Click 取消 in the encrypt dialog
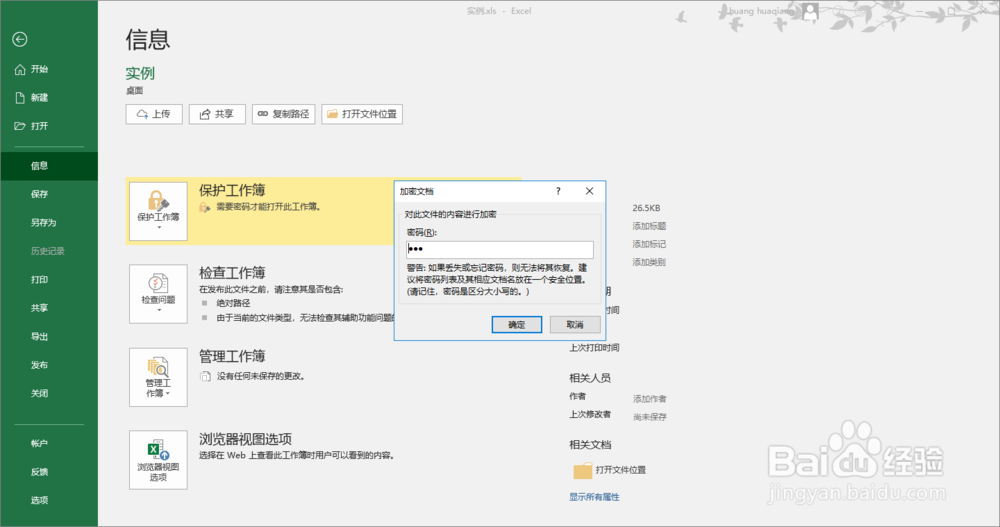1000x527 pixels. click(x=575, y=325)
